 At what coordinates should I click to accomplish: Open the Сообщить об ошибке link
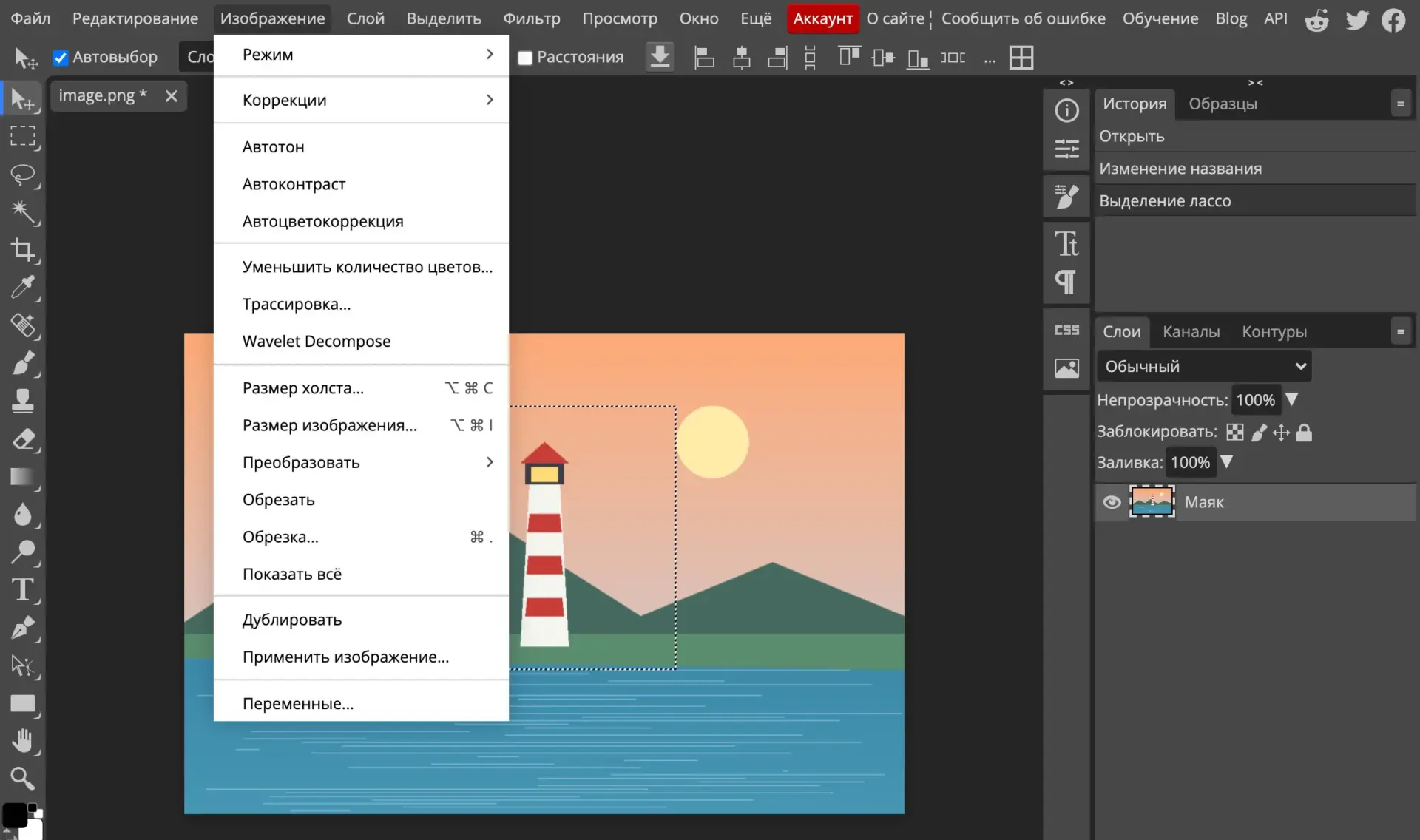pyautogui.click(x=1023, y=18)
